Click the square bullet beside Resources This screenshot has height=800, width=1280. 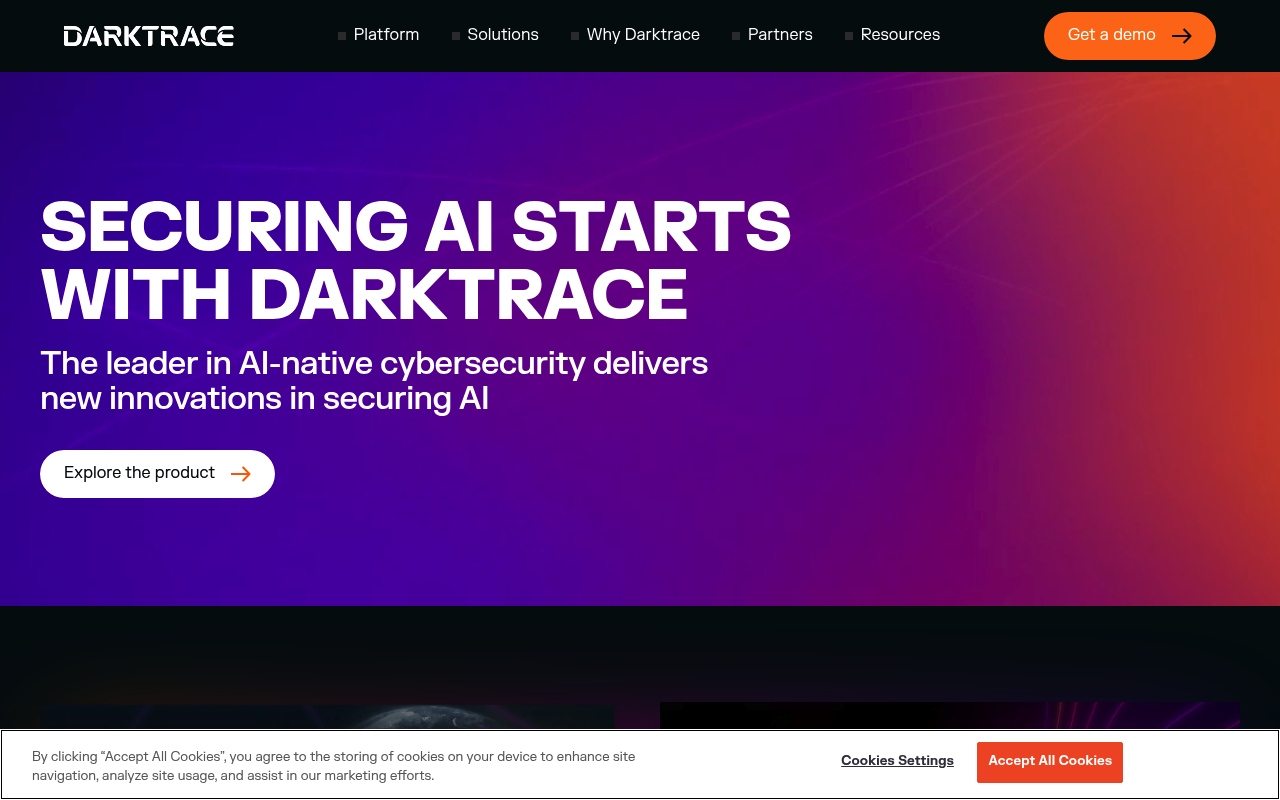pos(849,36)
